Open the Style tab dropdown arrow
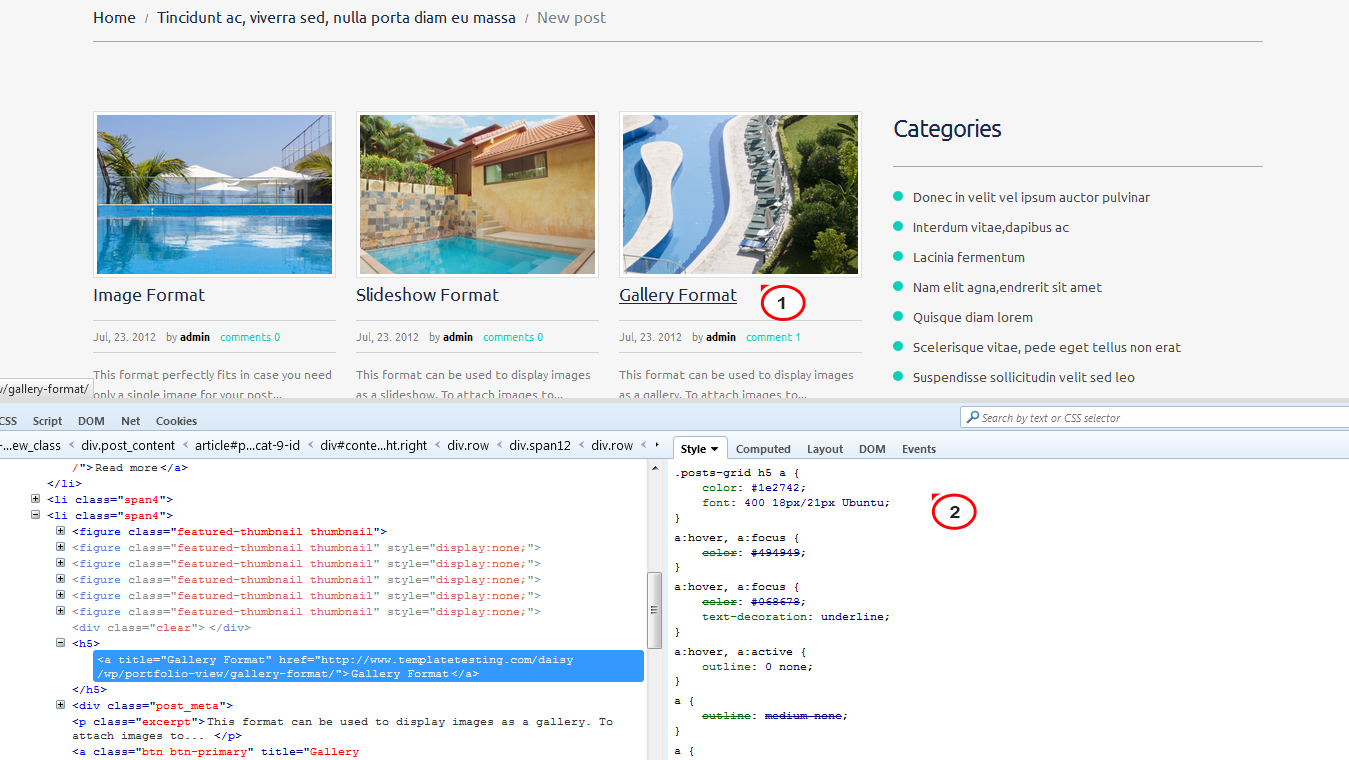The width and height of the screenshot is (1349, 760). (715, 450)
